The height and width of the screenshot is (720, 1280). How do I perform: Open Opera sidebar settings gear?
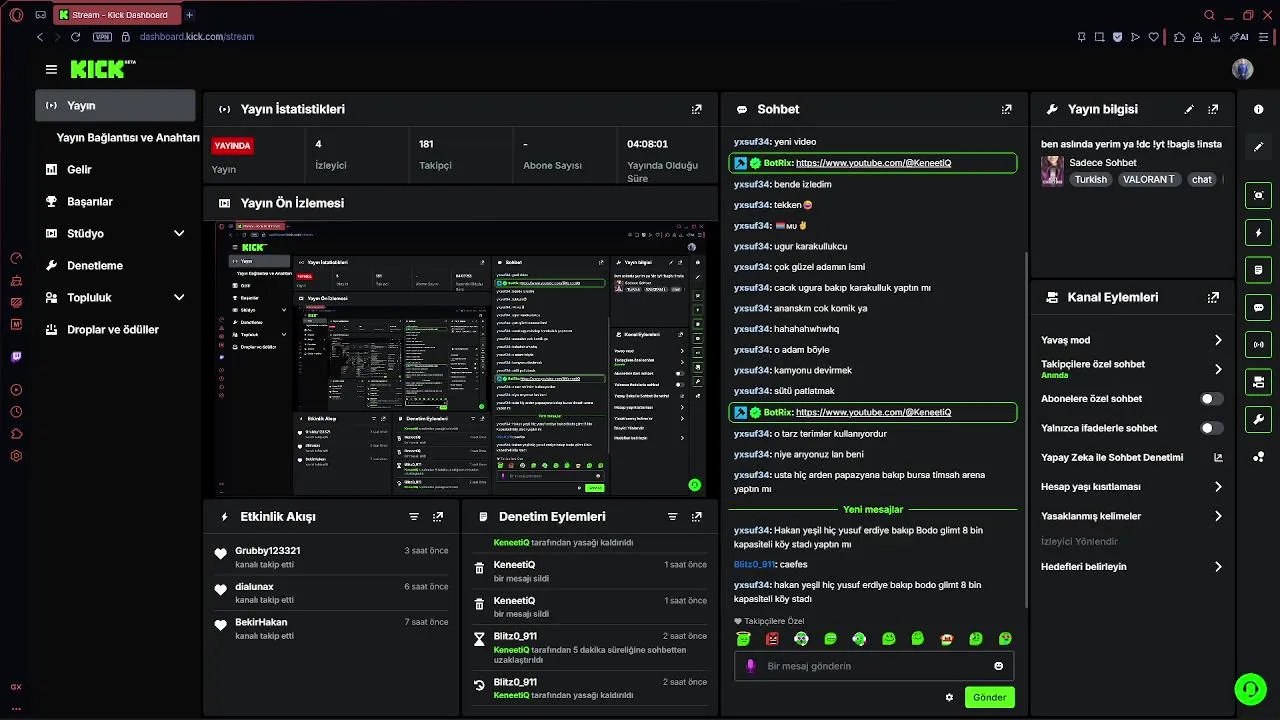(16, 456)
